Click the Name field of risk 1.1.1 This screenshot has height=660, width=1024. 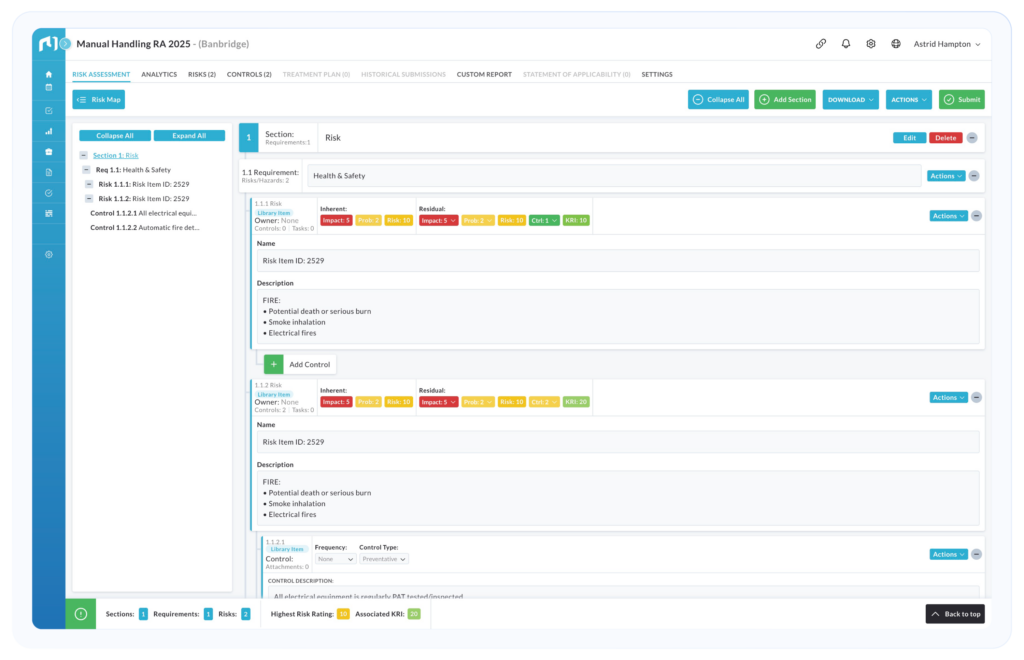[x=618, y=260]
